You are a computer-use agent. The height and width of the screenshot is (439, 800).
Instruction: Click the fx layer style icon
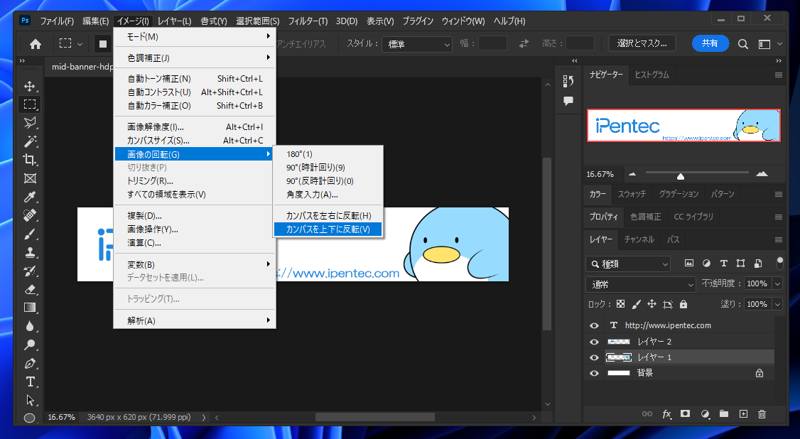coord(667,414)
